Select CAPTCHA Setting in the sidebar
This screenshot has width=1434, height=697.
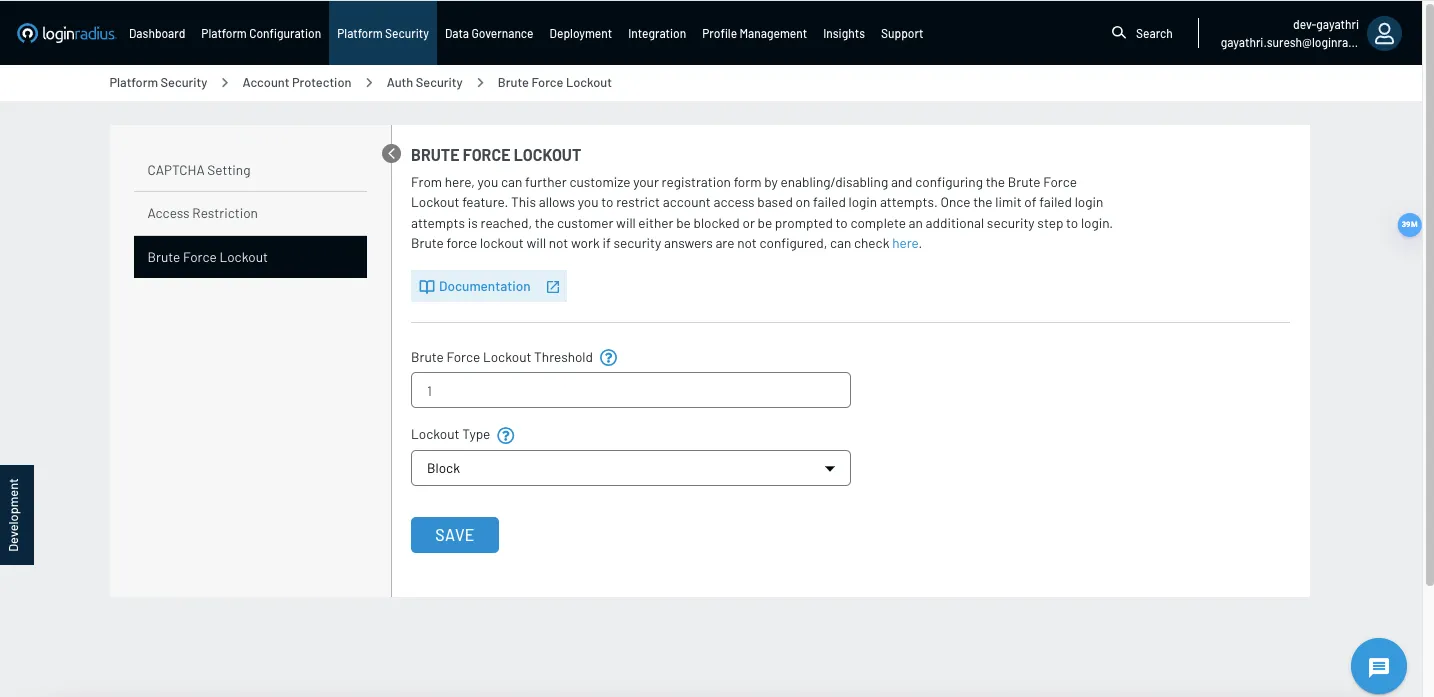click(x=199, y=170)
